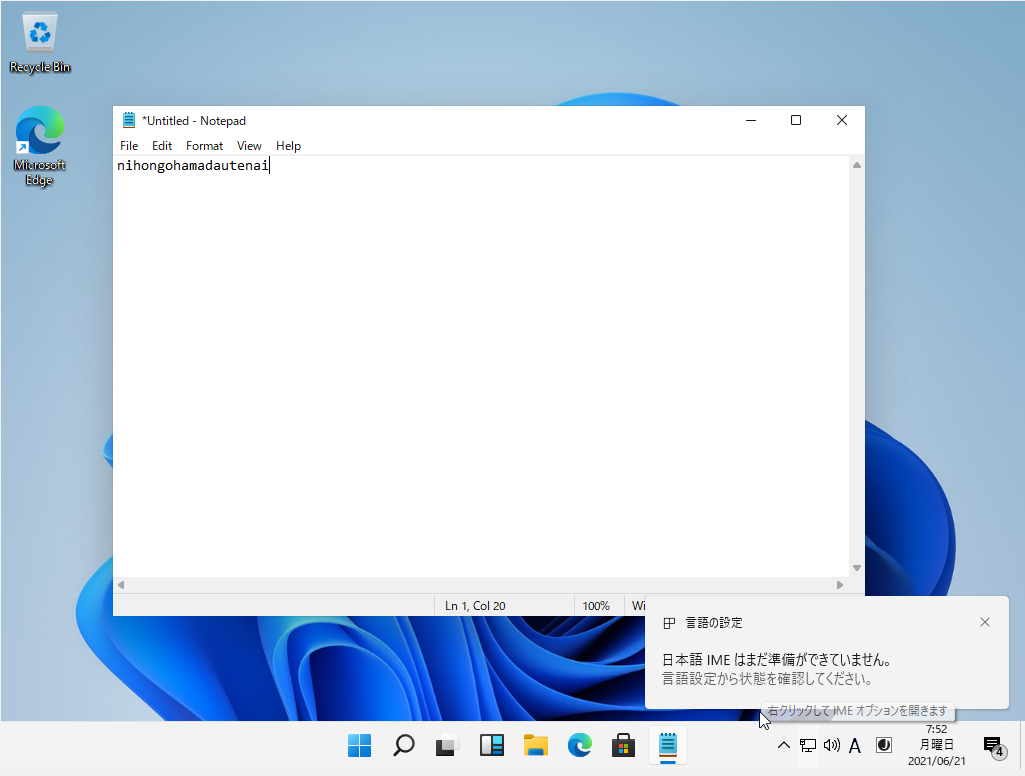This screenshot has width=1025, height=776.
Task: Toggle IME input mode 'A' indicator
Action: pyautogui.click(x=855, y=745)
